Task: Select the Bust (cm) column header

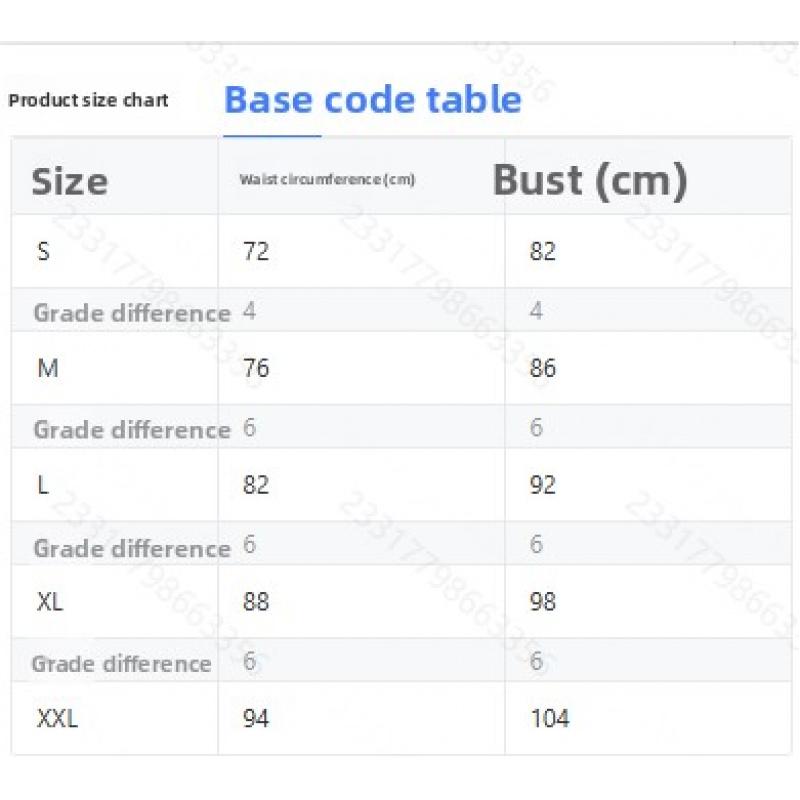Action: 590,180
